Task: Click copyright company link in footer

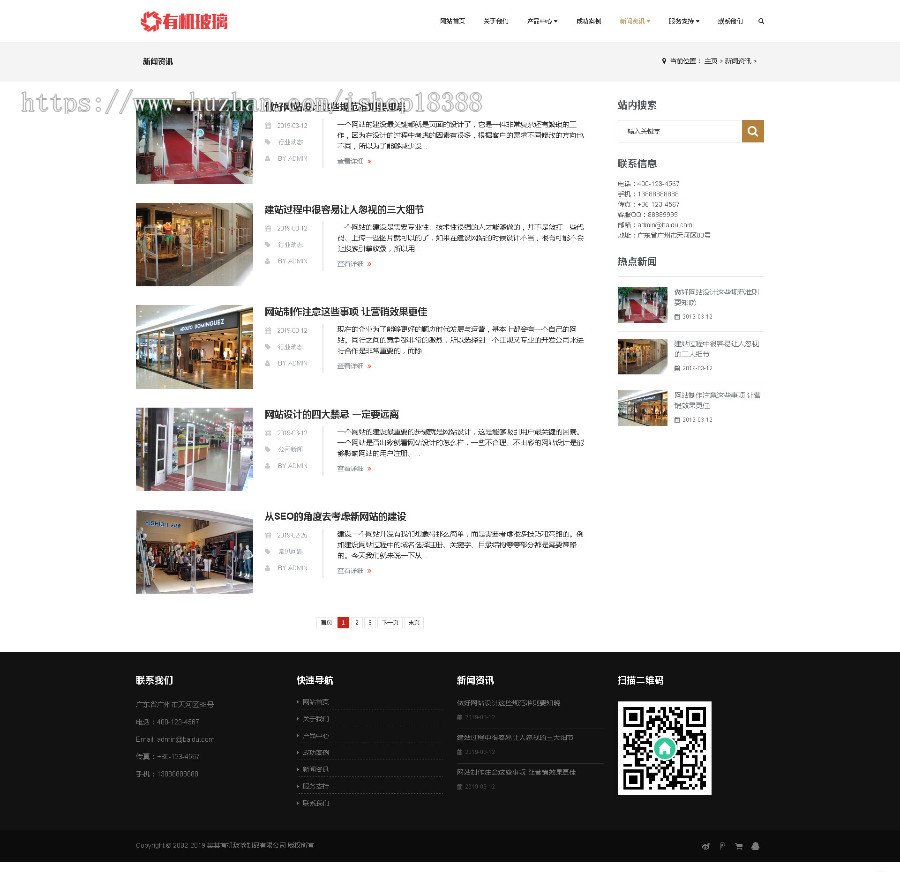Action: click(249, 846)
